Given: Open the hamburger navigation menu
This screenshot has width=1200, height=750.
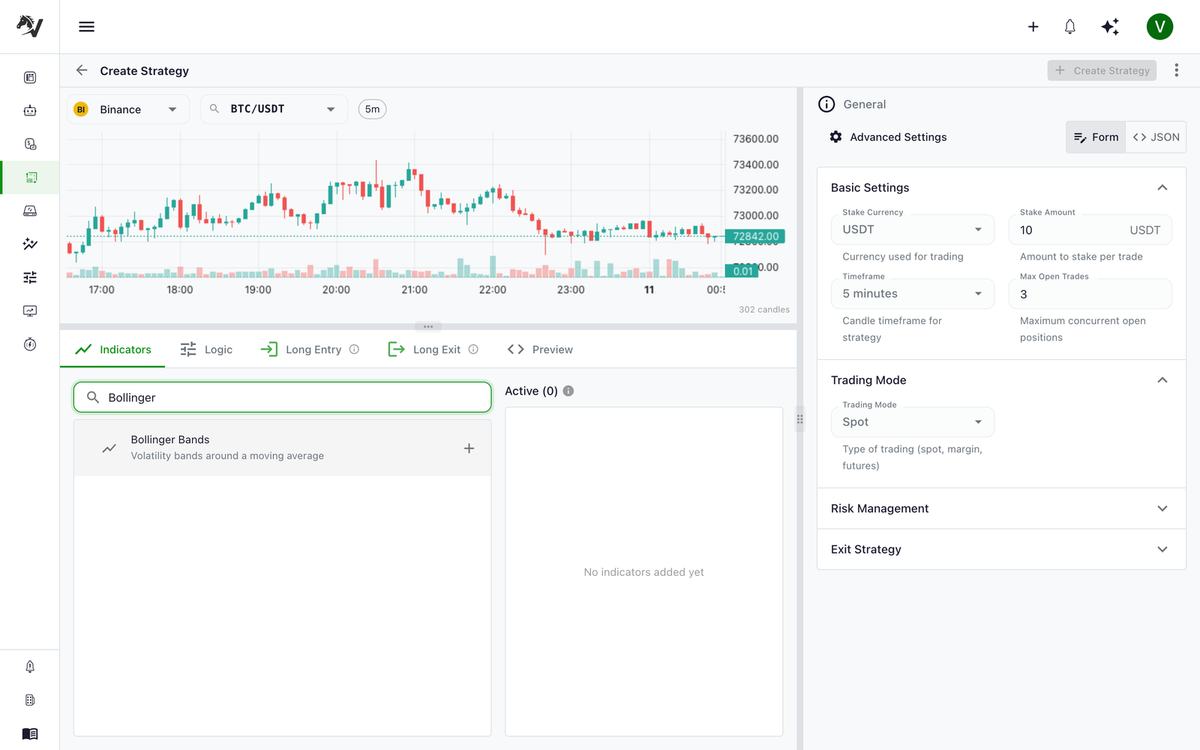Looking at the screenshot, I should [x=87, y=27].
